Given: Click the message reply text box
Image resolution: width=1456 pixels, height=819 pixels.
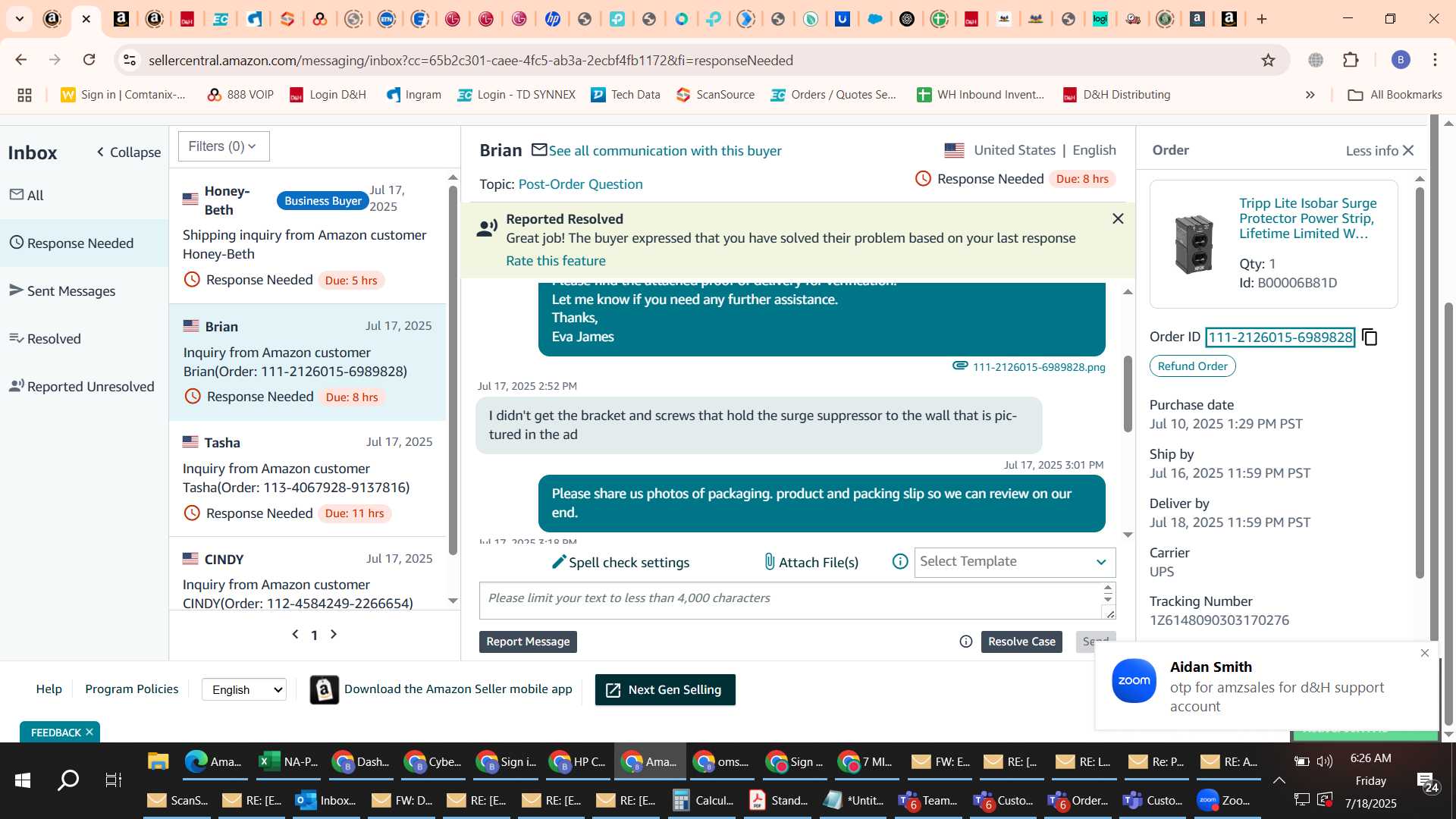Looking at the screenshot, I should coord(789,601).
